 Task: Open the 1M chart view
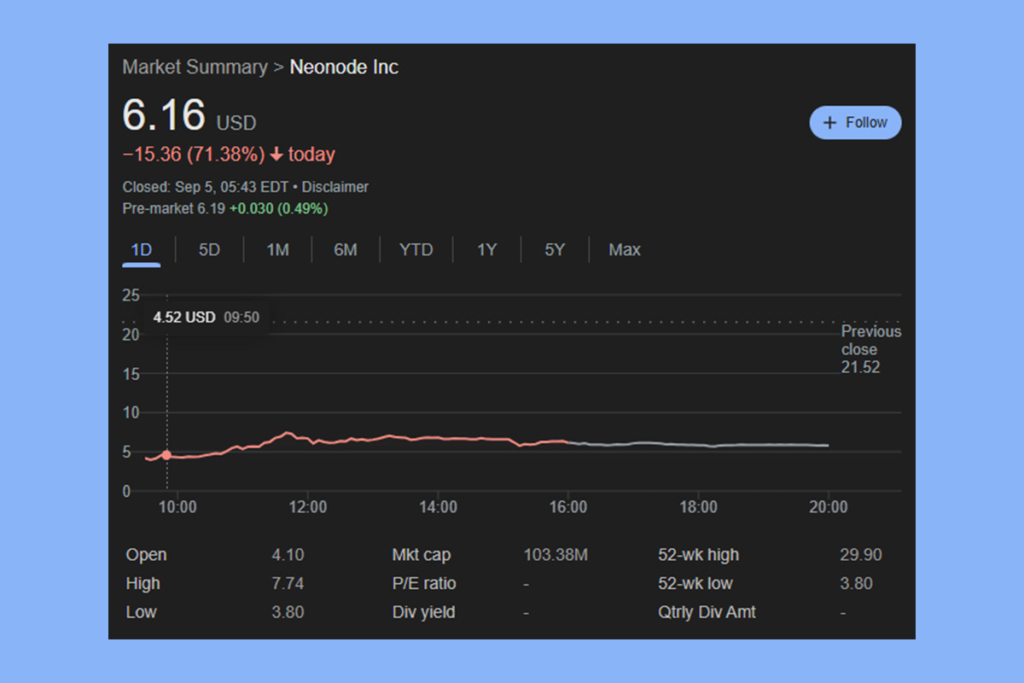pos(277,249)
